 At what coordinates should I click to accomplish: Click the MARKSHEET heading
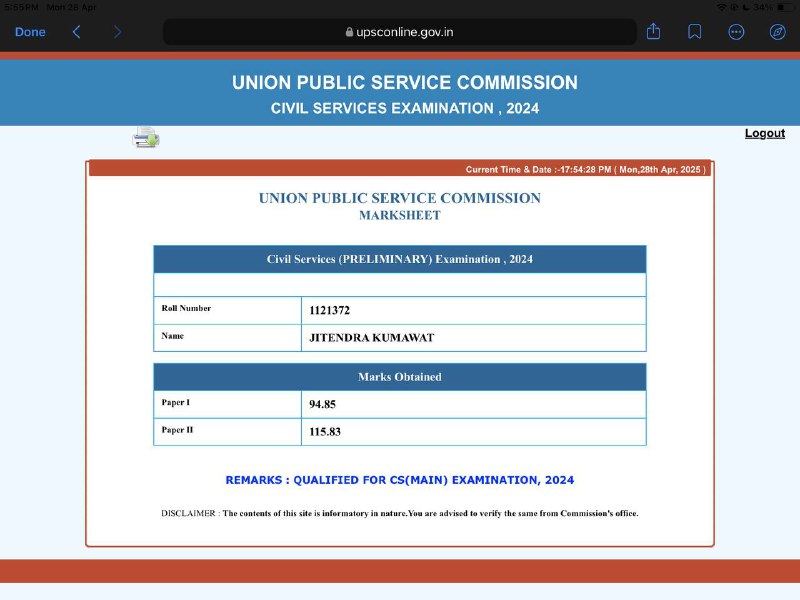[399, 215]
